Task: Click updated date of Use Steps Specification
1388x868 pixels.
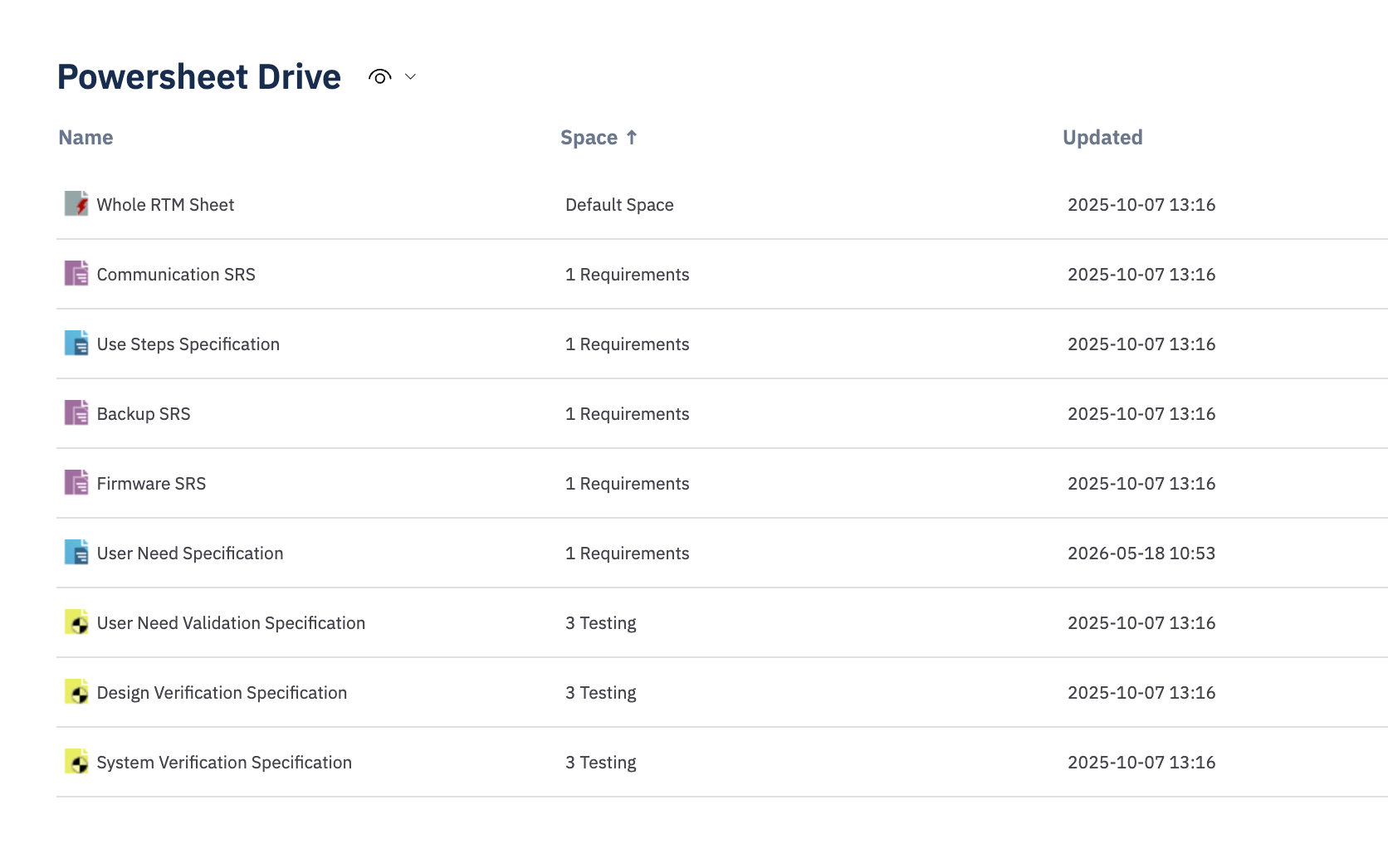Action: [1141, 344]
